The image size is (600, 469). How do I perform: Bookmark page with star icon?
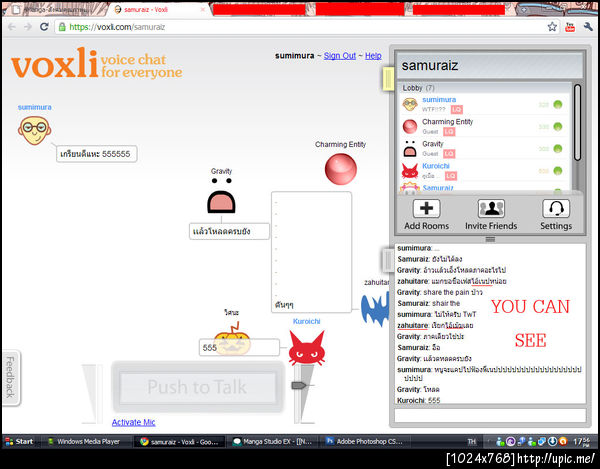[552, 27]
